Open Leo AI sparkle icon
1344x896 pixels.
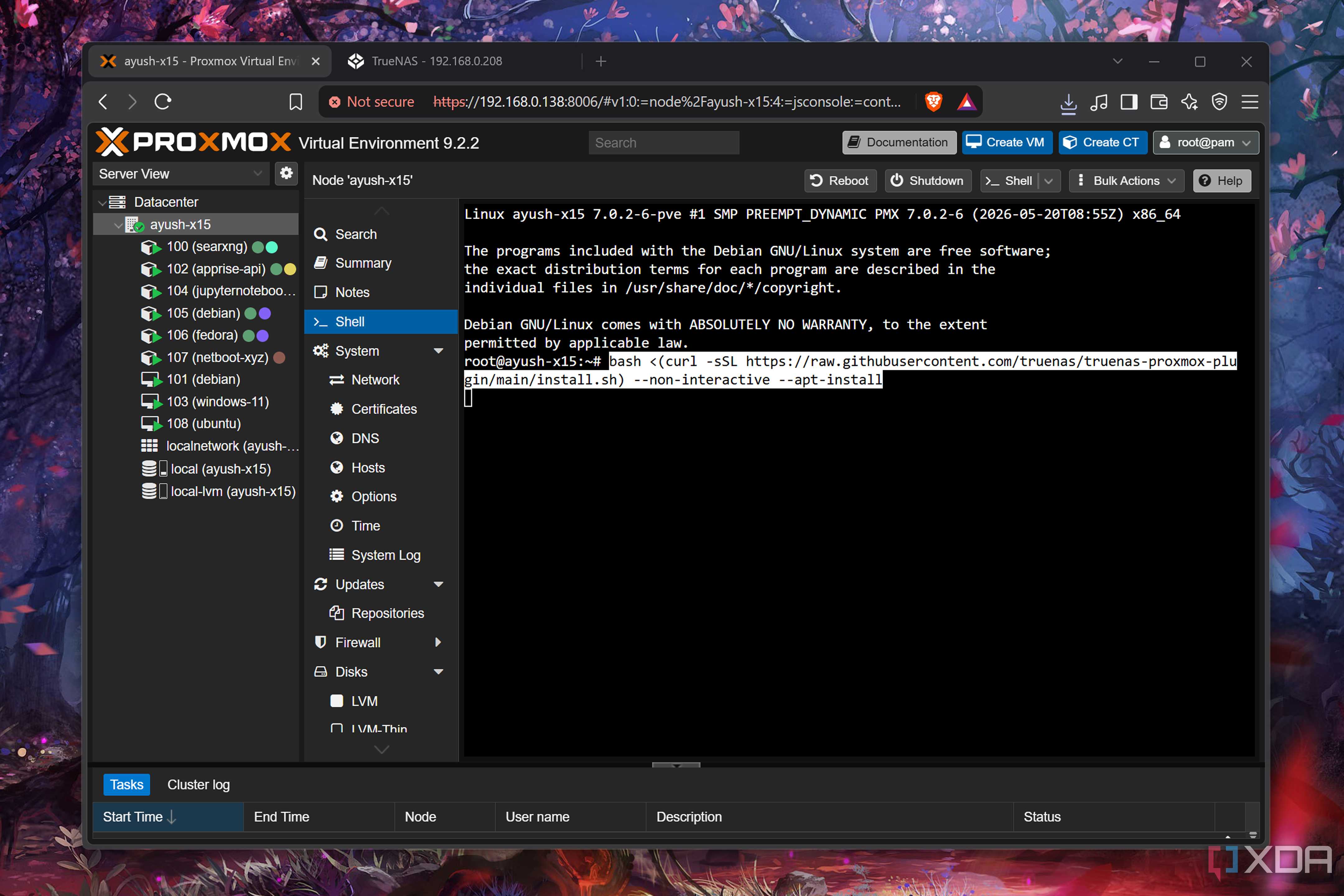(x=1189, y=102)
